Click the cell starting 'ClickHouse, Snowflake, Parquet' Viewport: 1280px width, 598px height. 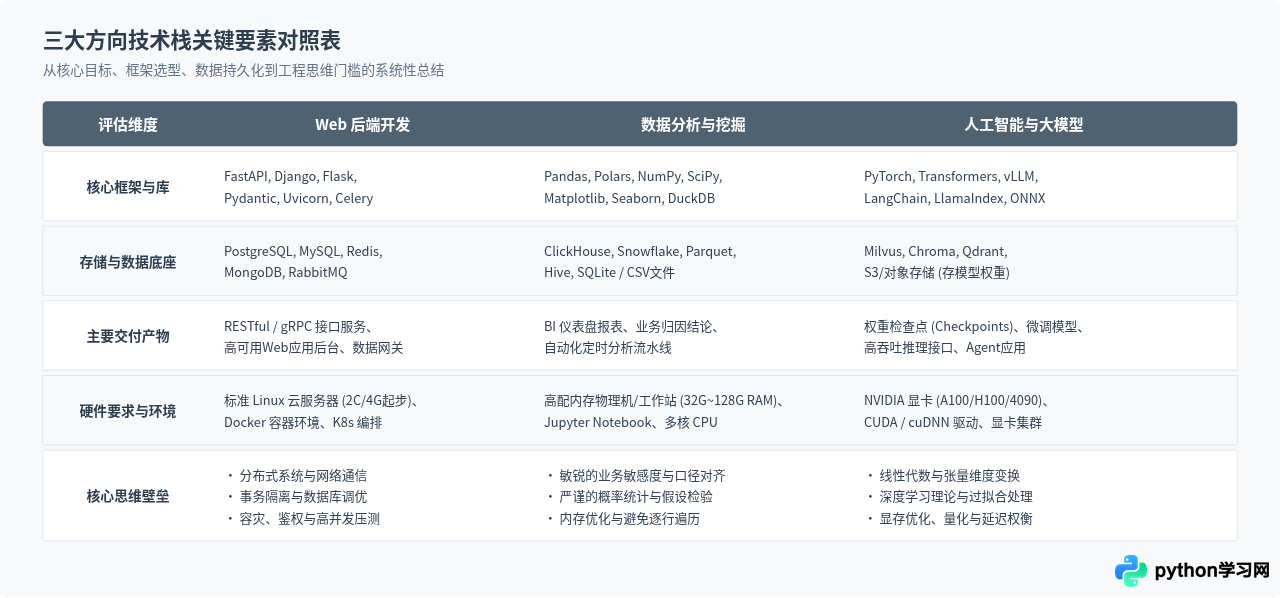(640, 262)
